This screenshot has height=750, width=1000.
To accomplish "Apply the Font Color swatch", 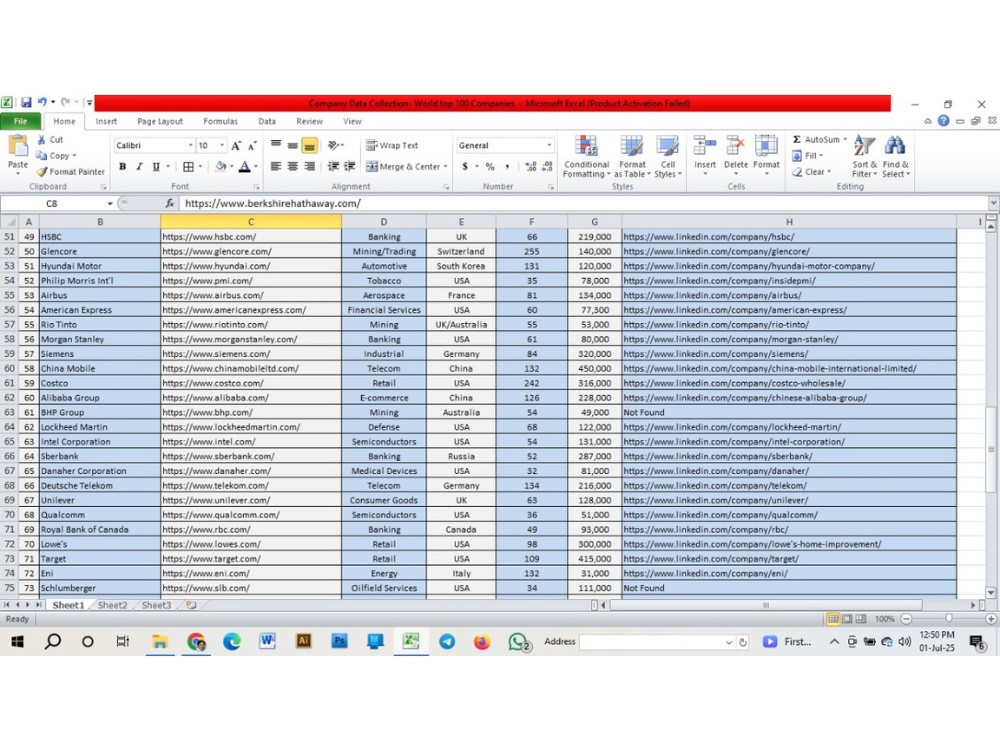I will [244, 166].
